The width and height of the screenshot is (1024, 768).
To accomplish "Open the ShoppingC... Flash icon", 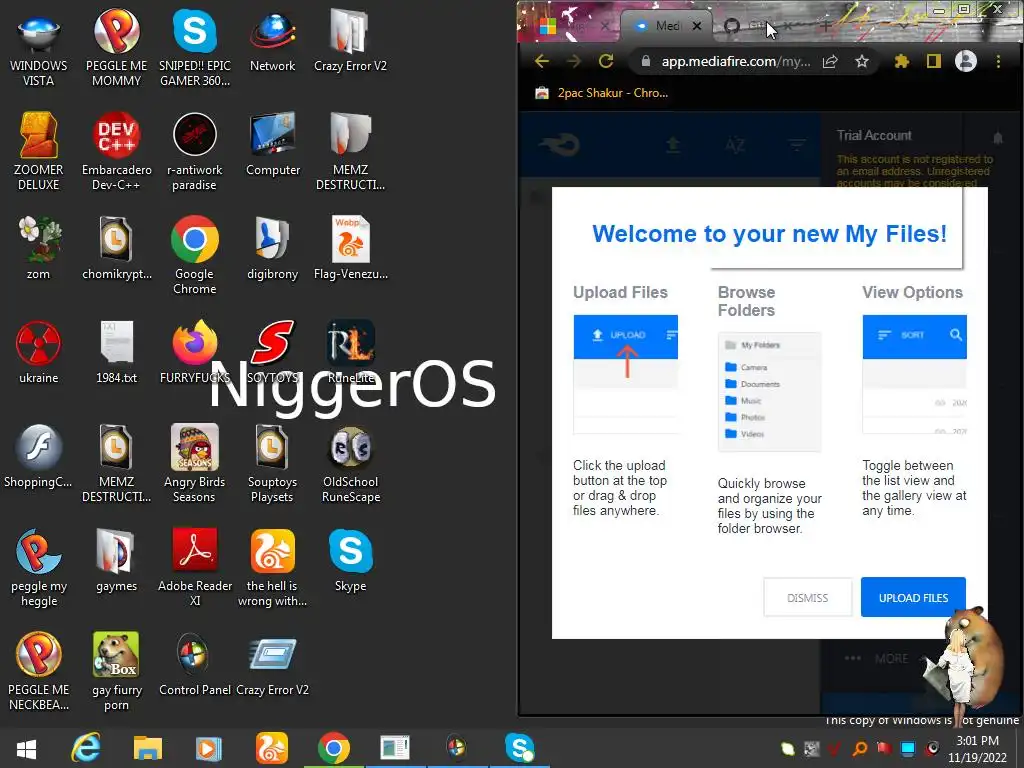I will point(39,456).
